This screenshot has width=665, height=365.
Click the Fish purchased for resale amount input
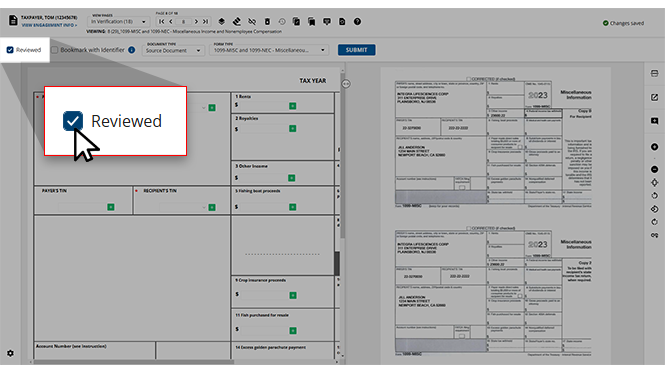tap(265, 330)
